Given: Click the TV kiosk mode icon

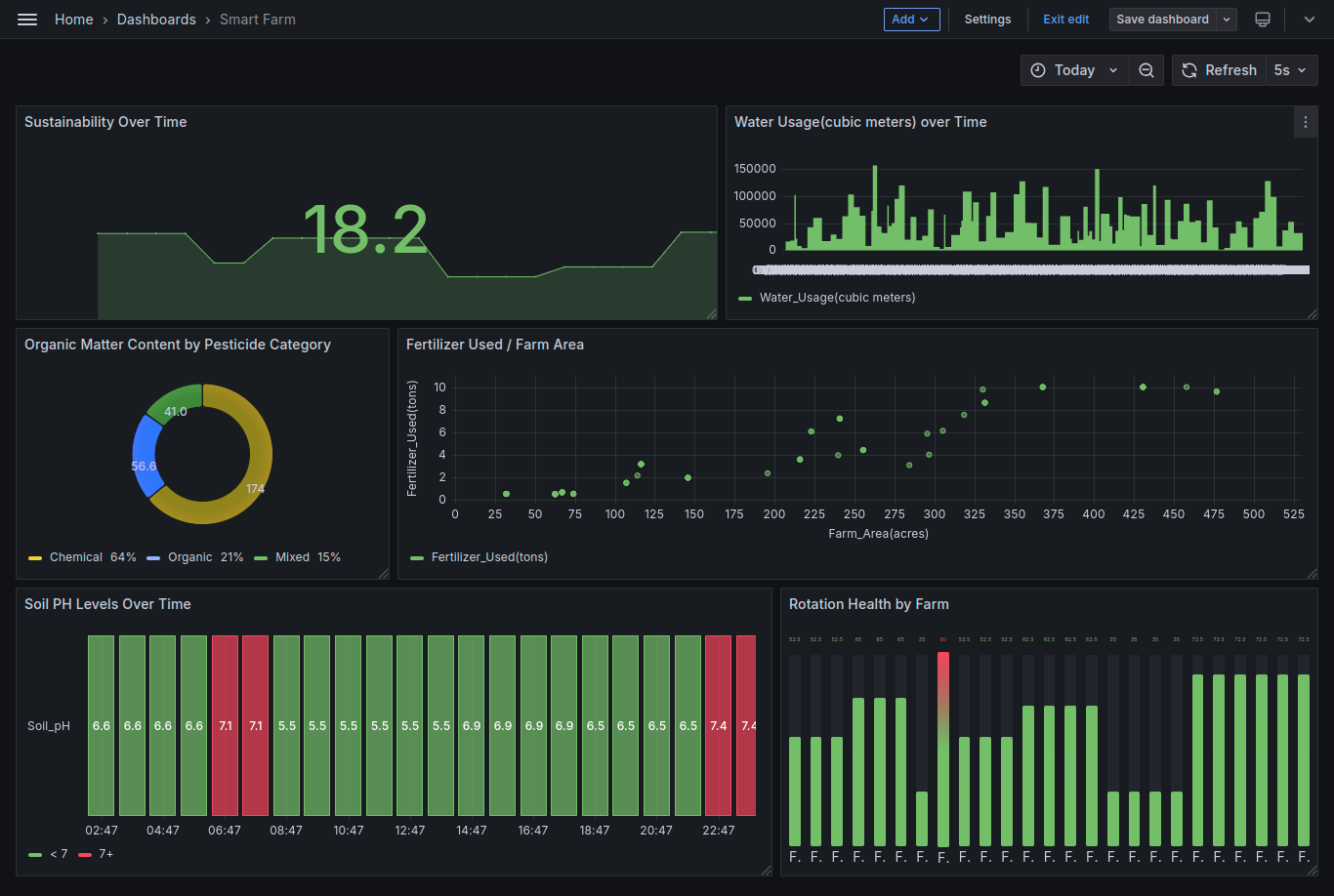Looking at the screenshot, I should pos(1263,20).
